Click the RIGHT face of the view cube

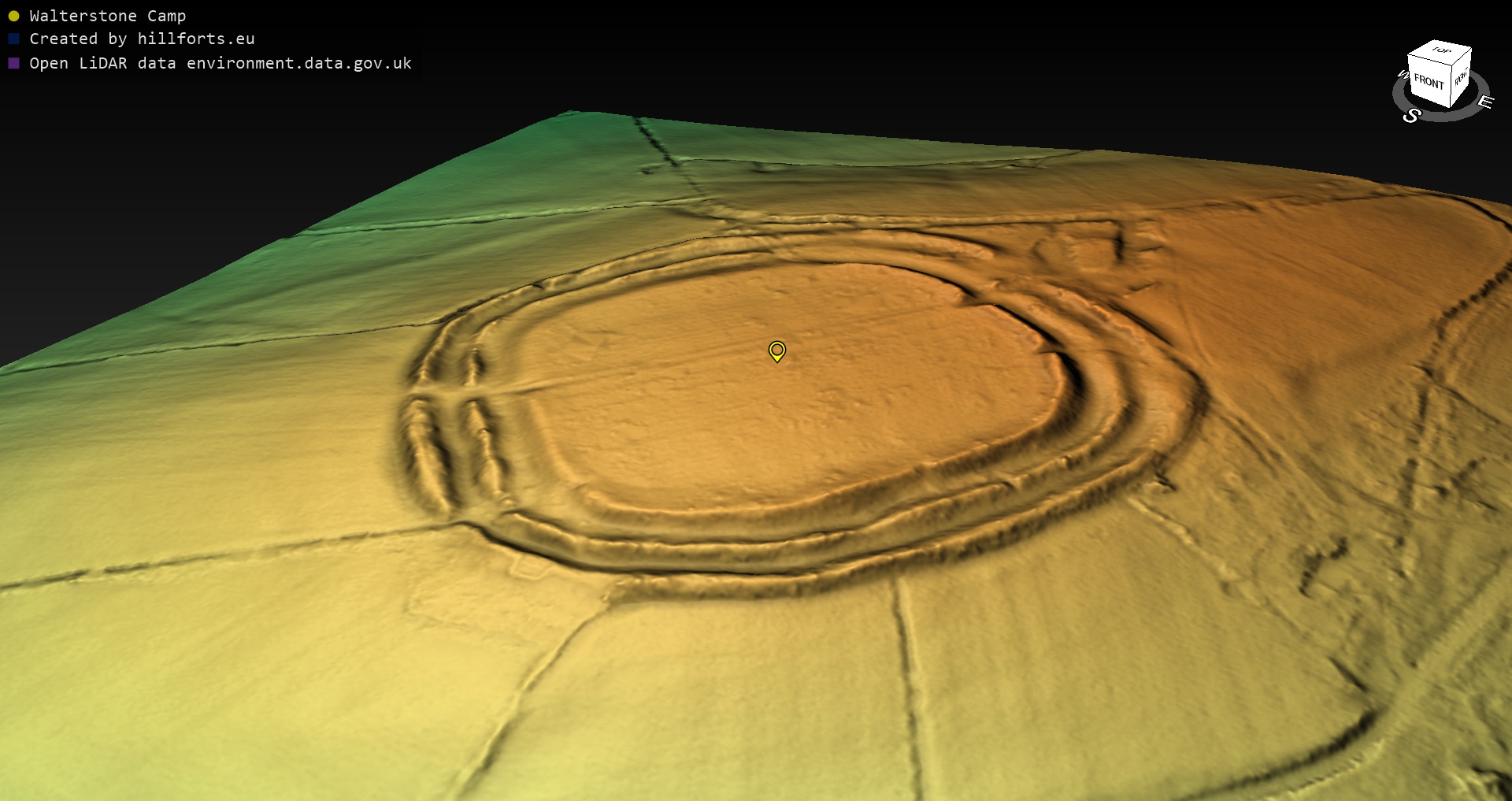(x=1461, y=78)
